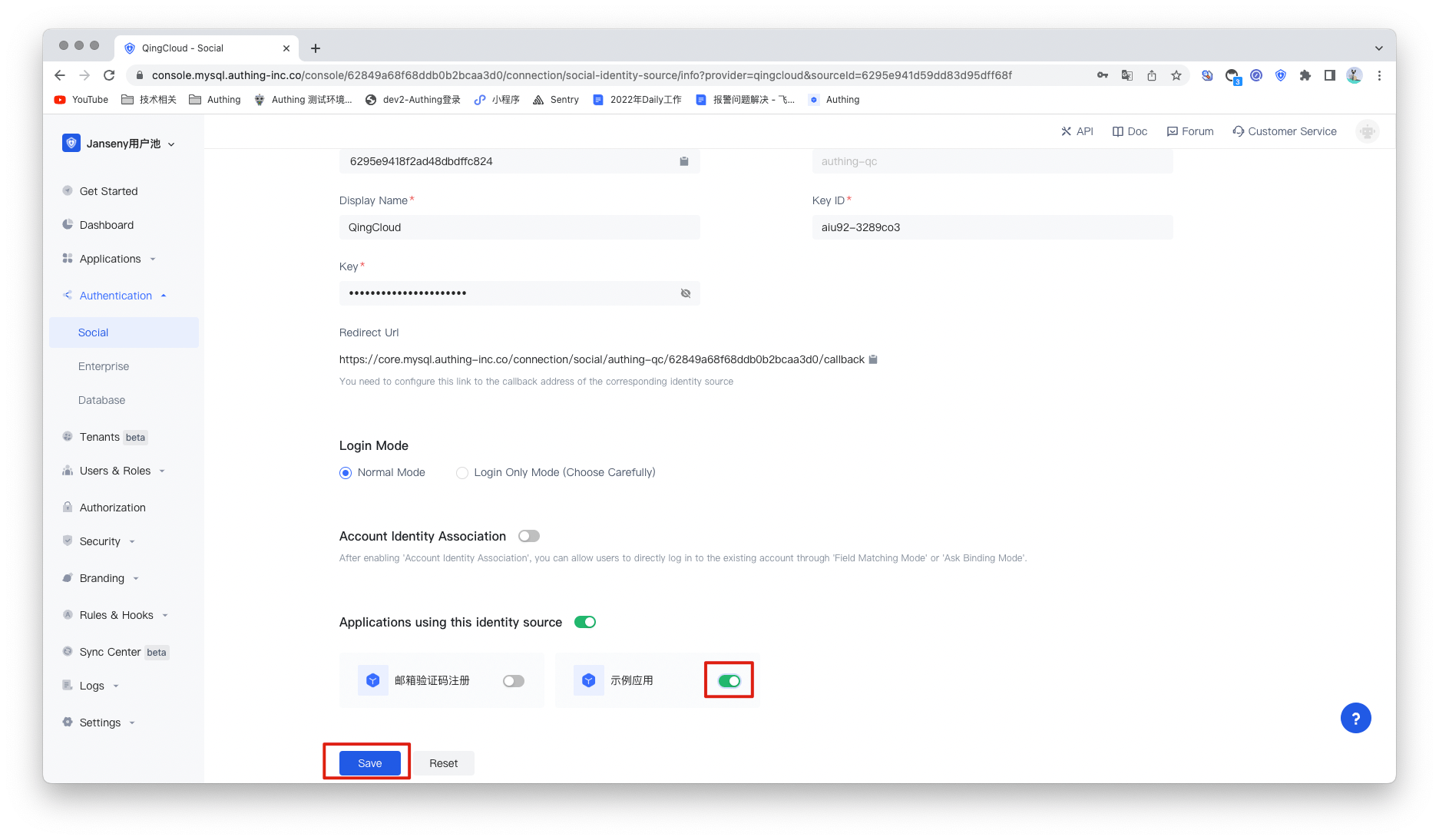1439x840 pixels.
Task: Select Login Only Mode radio button
Action: coord(462,473)
